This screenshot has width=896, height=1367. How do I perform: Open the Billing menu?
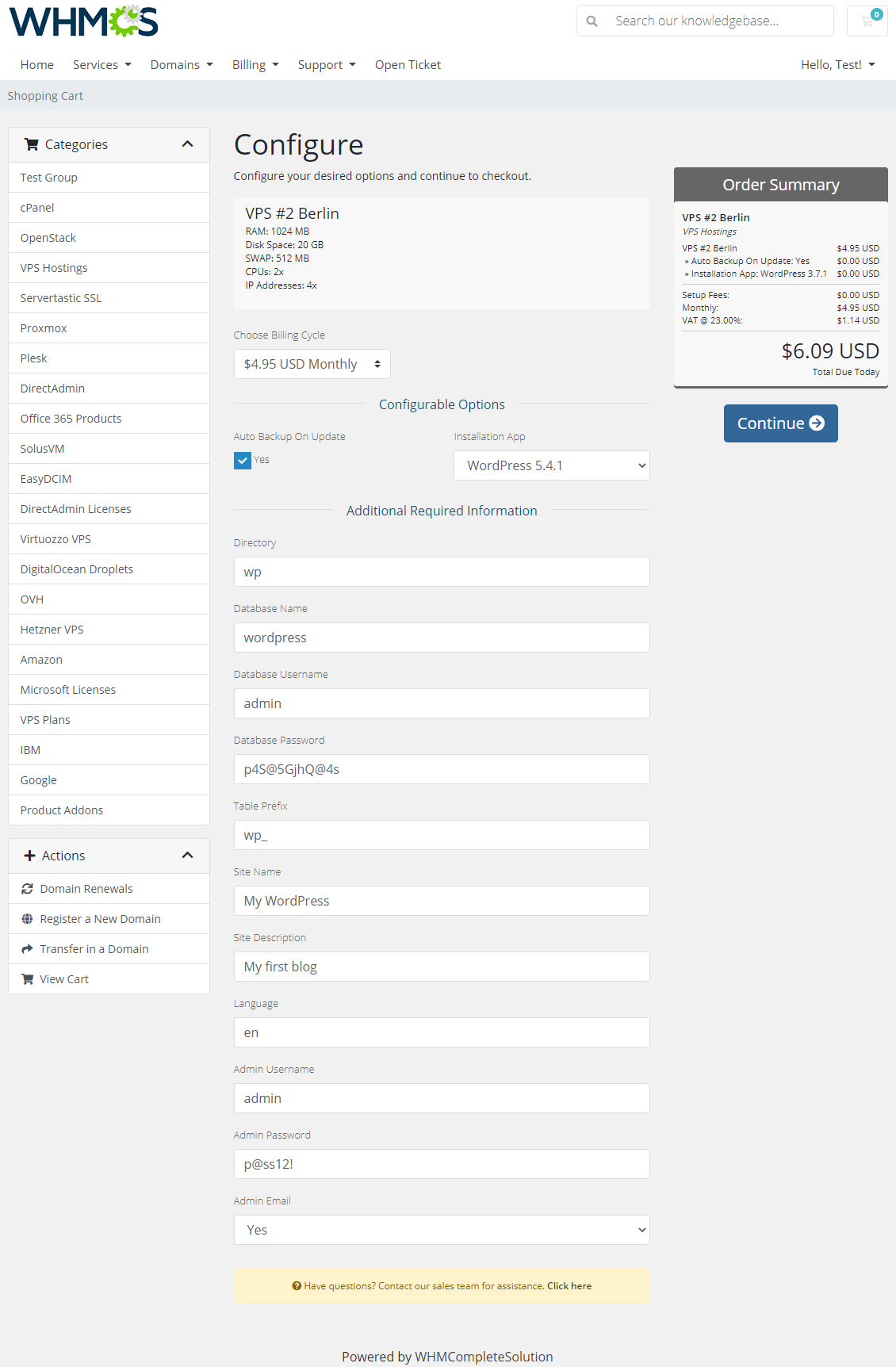coord(255,65)
